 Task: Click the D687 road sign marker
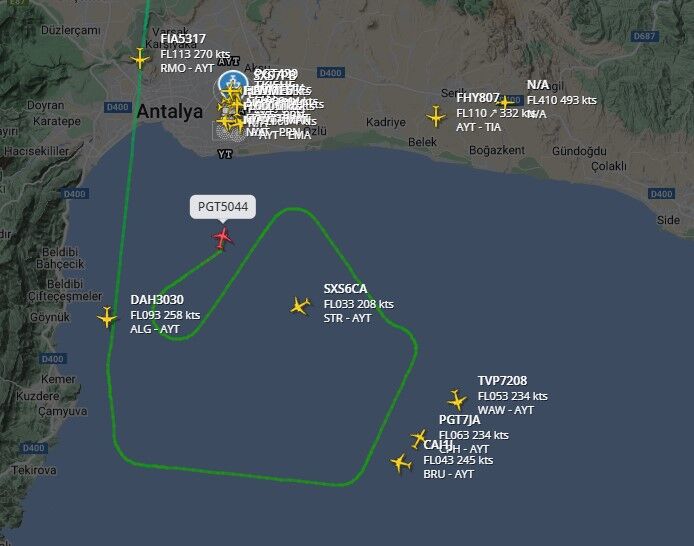pos(644,36)
